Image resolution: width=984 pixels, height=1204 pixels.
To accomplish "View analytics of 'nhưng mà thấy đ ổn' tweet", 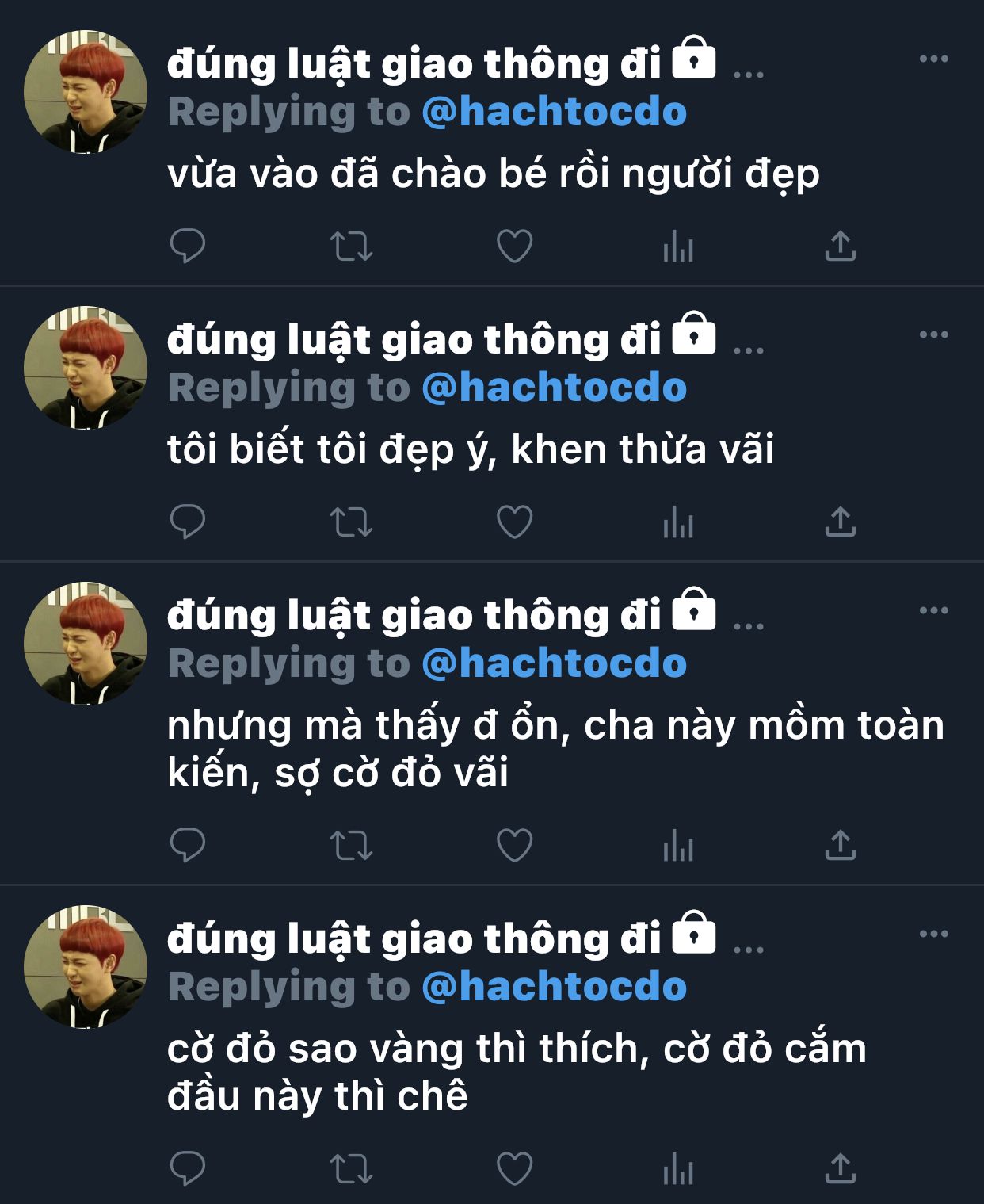I will click(678, 845).
